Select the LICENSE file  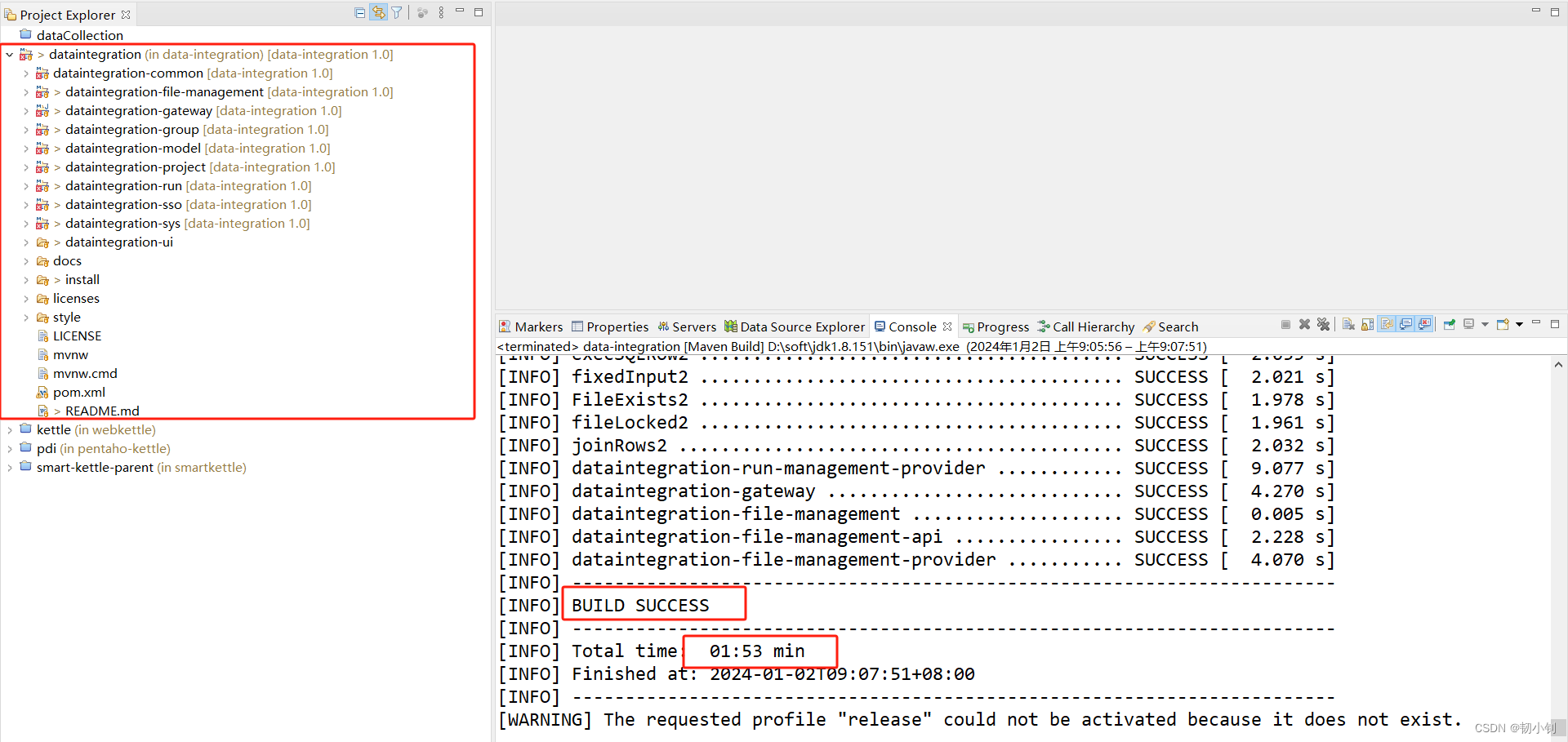(78, 336)
